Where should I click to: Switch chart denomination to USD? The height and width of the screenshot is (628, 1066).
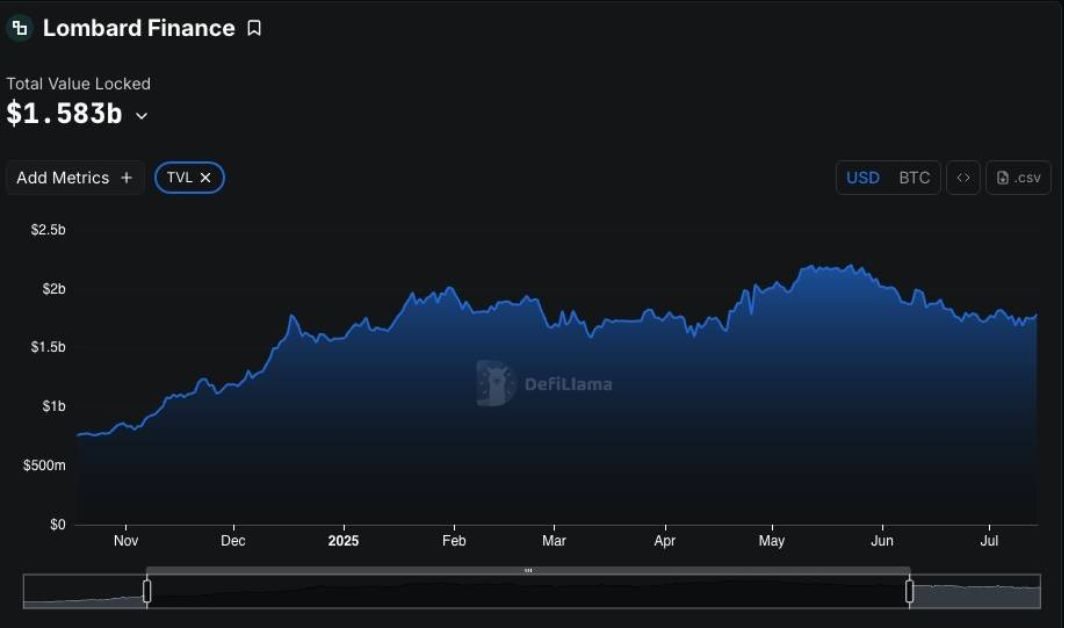tap(863, 178)
